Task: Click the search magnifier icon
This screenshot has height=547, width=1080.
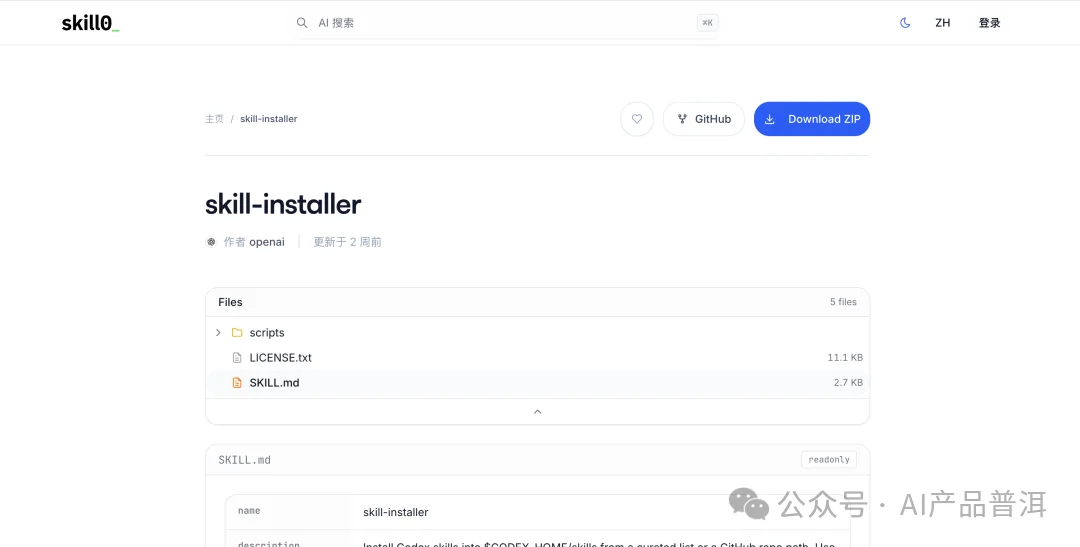Action: coord(302,23)
